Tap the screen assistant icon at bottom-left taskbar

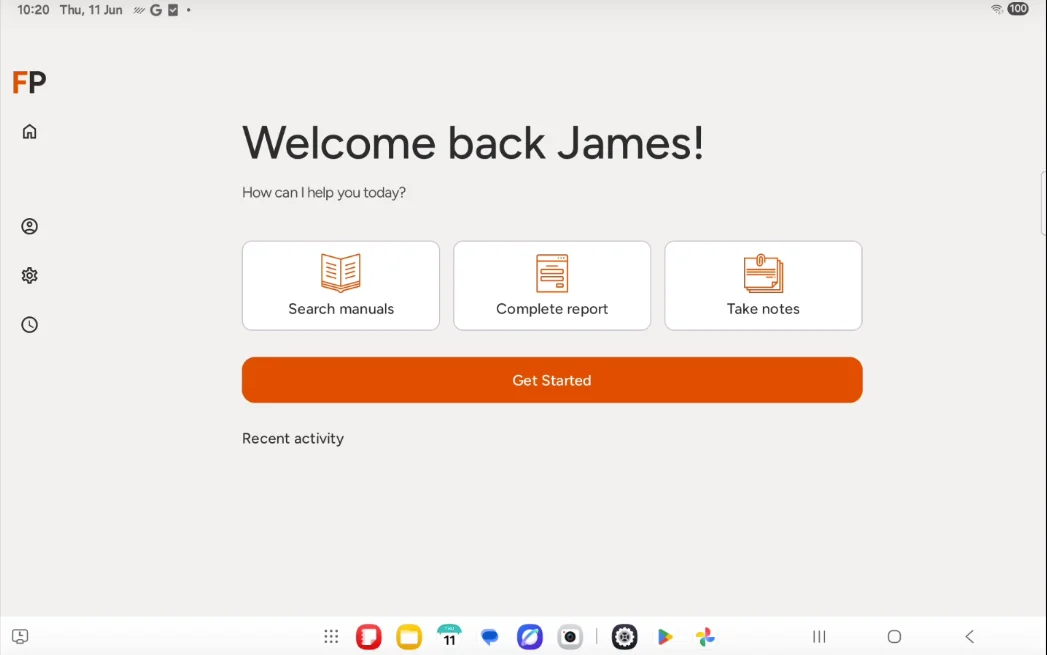(x=20, y=636)
